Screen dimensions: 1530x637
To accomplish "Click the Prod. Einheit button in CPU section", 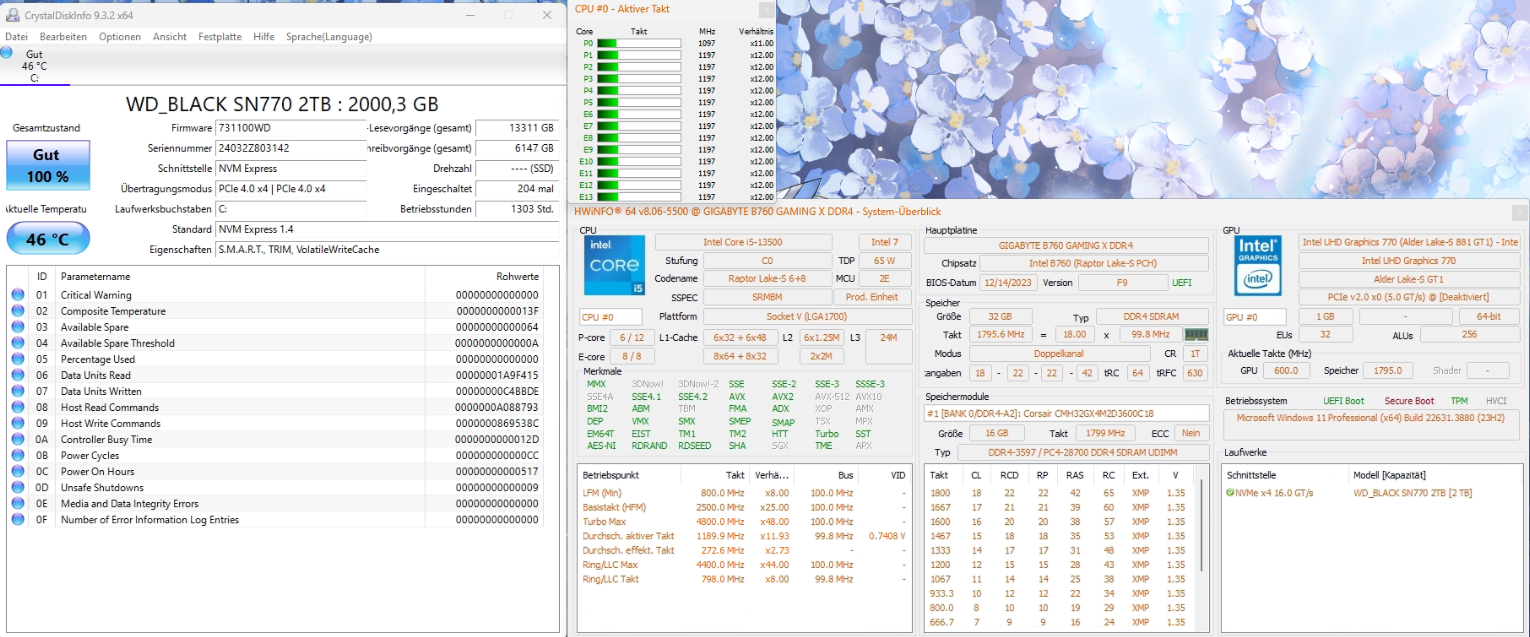I will tap(871, 297).
